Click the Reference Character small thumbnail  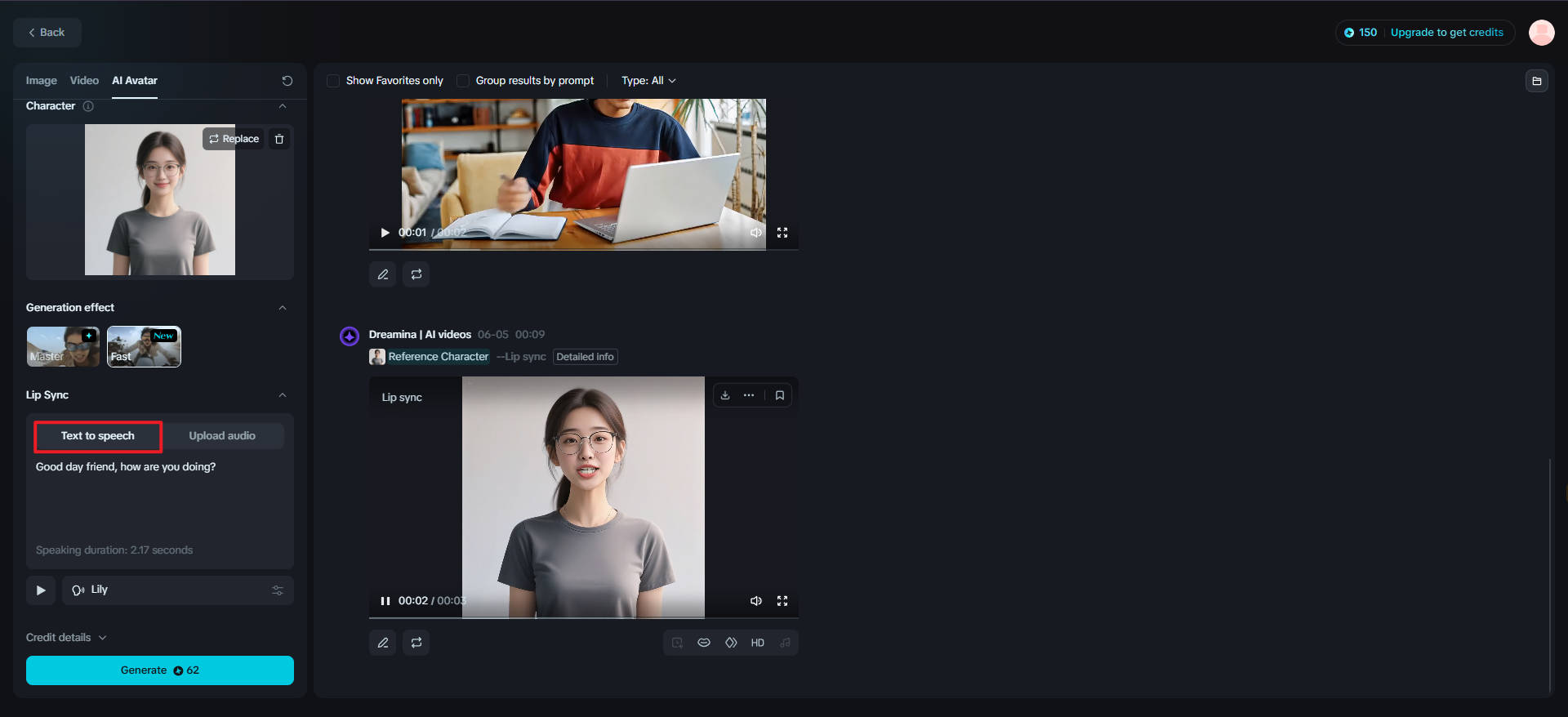(x=377, y=357)
